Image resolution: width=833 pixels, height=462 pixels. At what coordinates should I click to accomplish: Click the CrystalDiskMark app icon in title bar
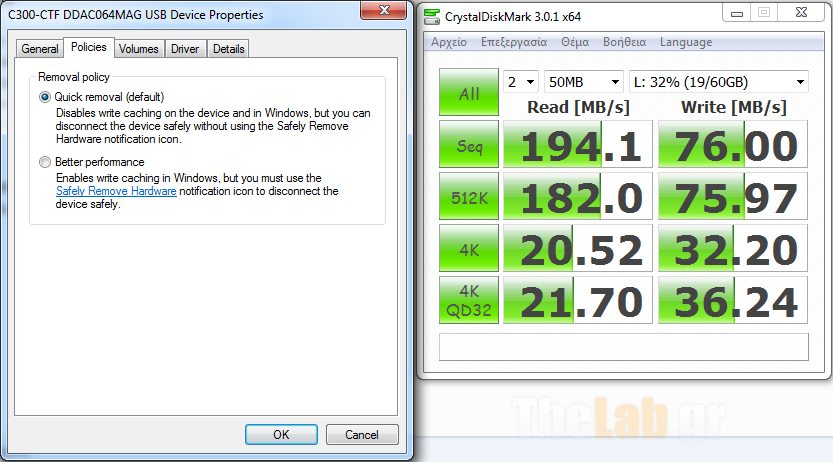pos(432,16)
